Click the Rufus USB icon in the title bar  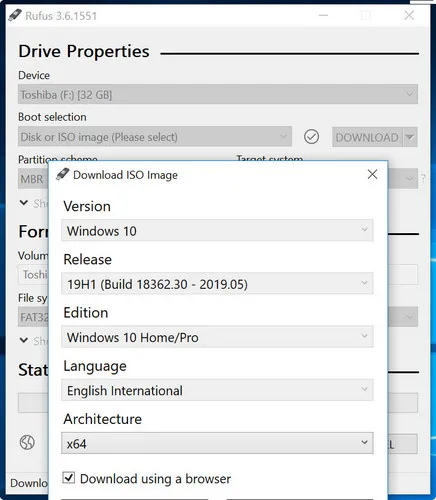[x=15, y=16]
